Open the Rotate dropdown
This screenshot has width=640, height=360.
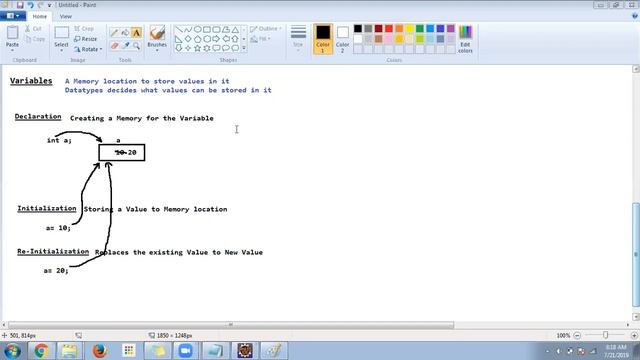click(88, 49)
